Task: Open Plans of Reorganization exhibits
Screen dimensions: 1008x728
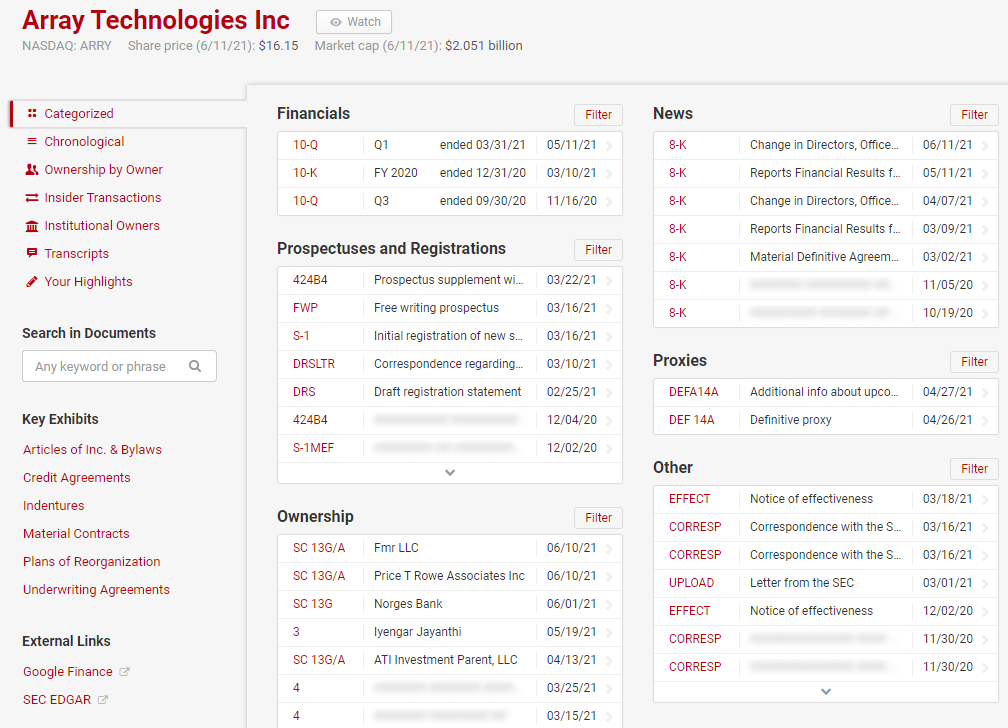Action: [91, 561]
